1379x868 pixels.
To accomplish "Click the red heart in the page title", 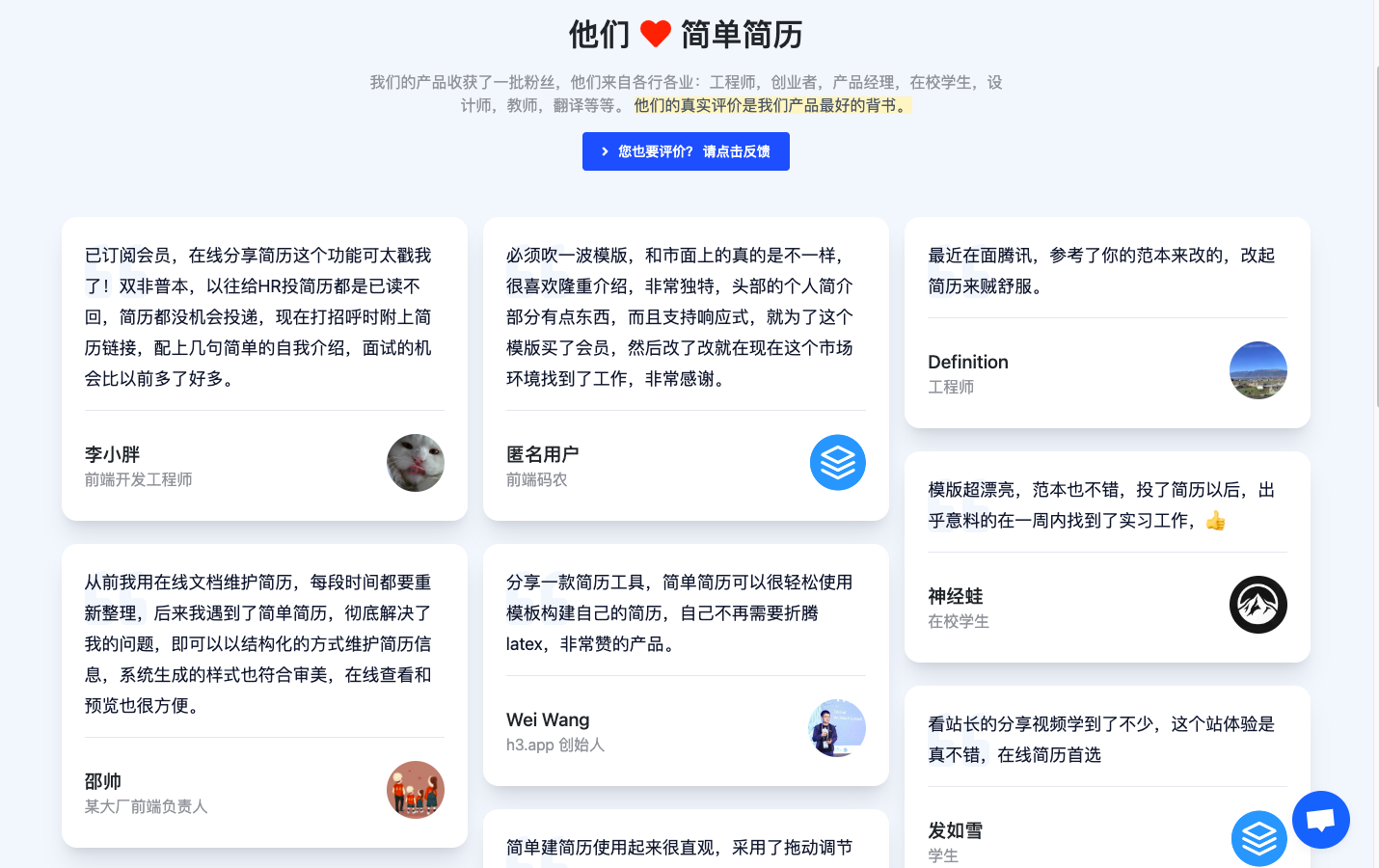I will pyautogui.click(x=655, y=32).
